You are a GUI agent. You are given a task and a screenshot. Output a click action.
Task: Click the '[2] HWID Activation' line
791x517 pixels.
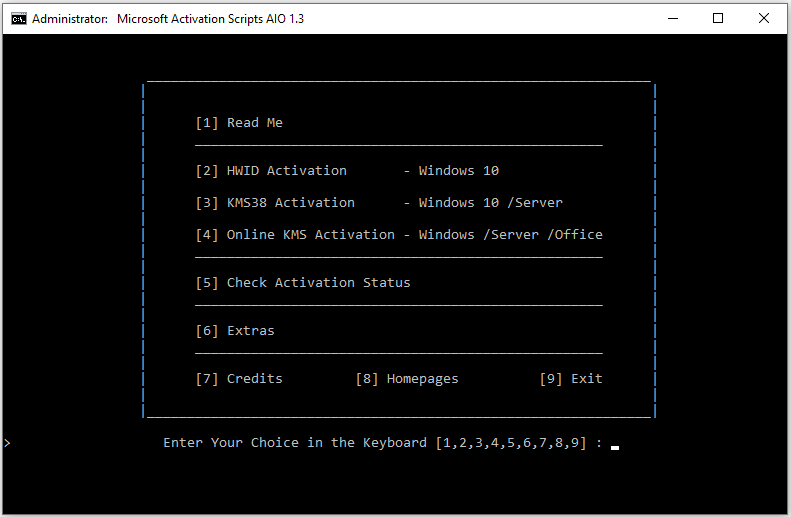pos(347,170)
